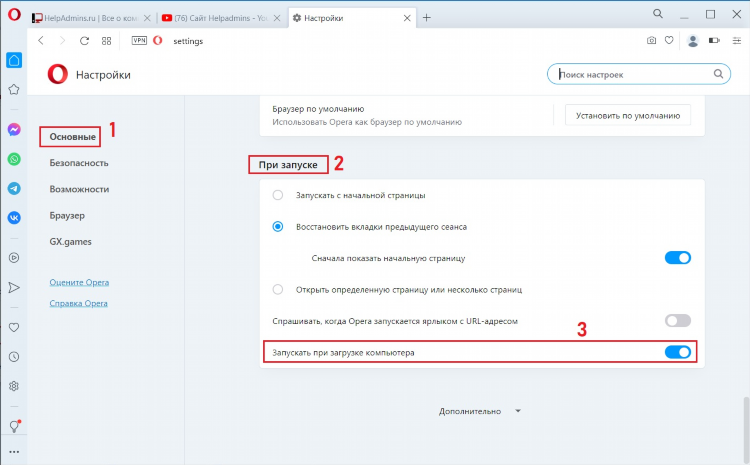Go to Speed Dial home icon in sidebar
This screenshot has height=465, width=750.
pyautogui.click(x=14, y=60)
